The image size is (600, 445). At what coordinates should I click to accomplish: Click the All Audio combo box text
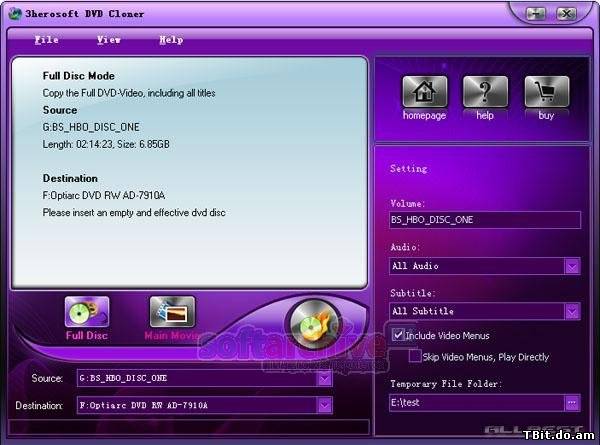(x=416, y=266)
